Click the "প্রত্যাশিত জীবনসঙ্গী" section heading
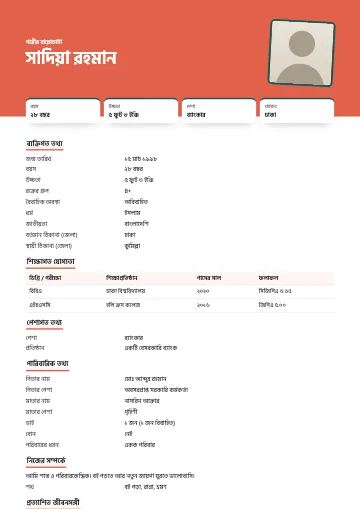360x509 pixels. 53,502
